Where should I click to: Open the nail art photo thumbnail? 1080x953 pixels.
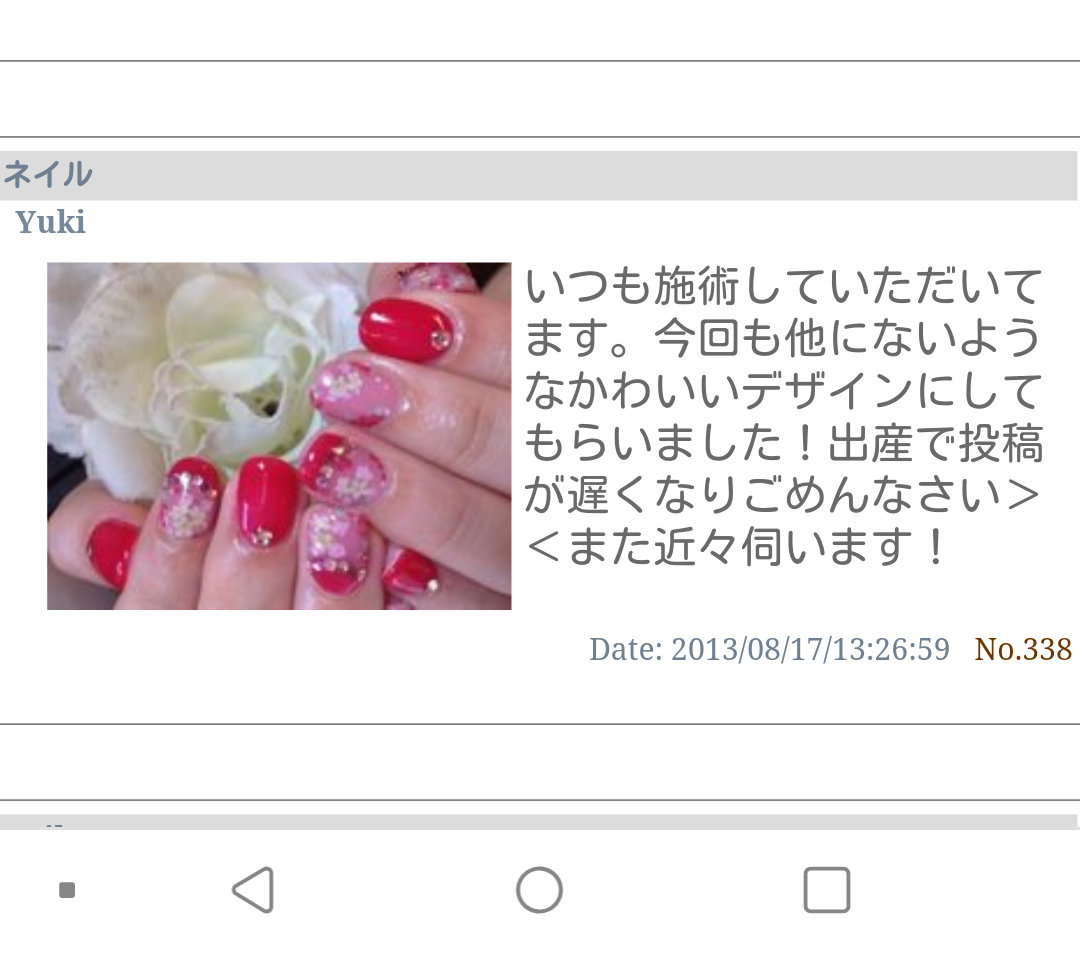pos(279,436)
